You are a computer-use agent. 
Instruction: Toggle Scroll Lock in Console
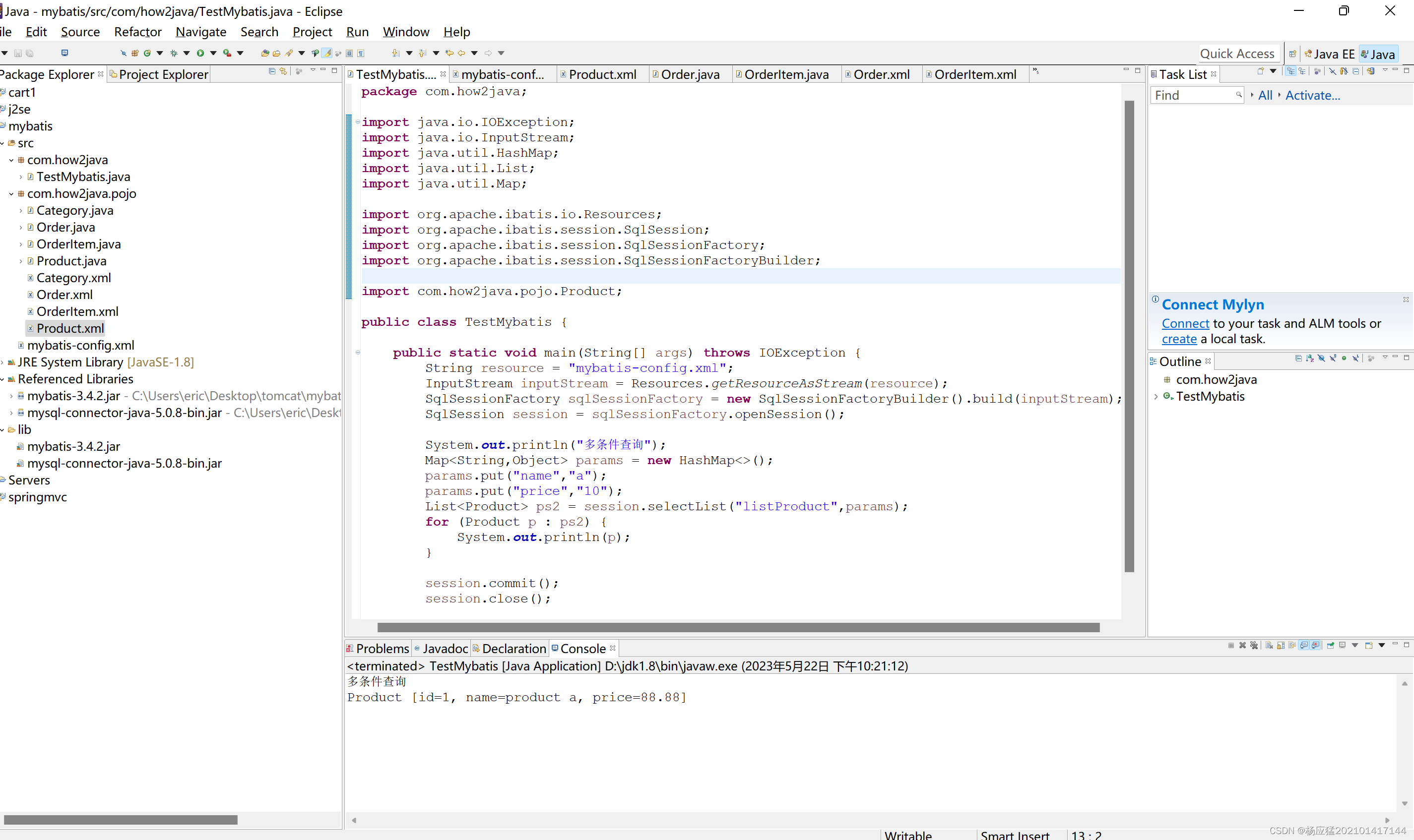tap(1281, 645)
